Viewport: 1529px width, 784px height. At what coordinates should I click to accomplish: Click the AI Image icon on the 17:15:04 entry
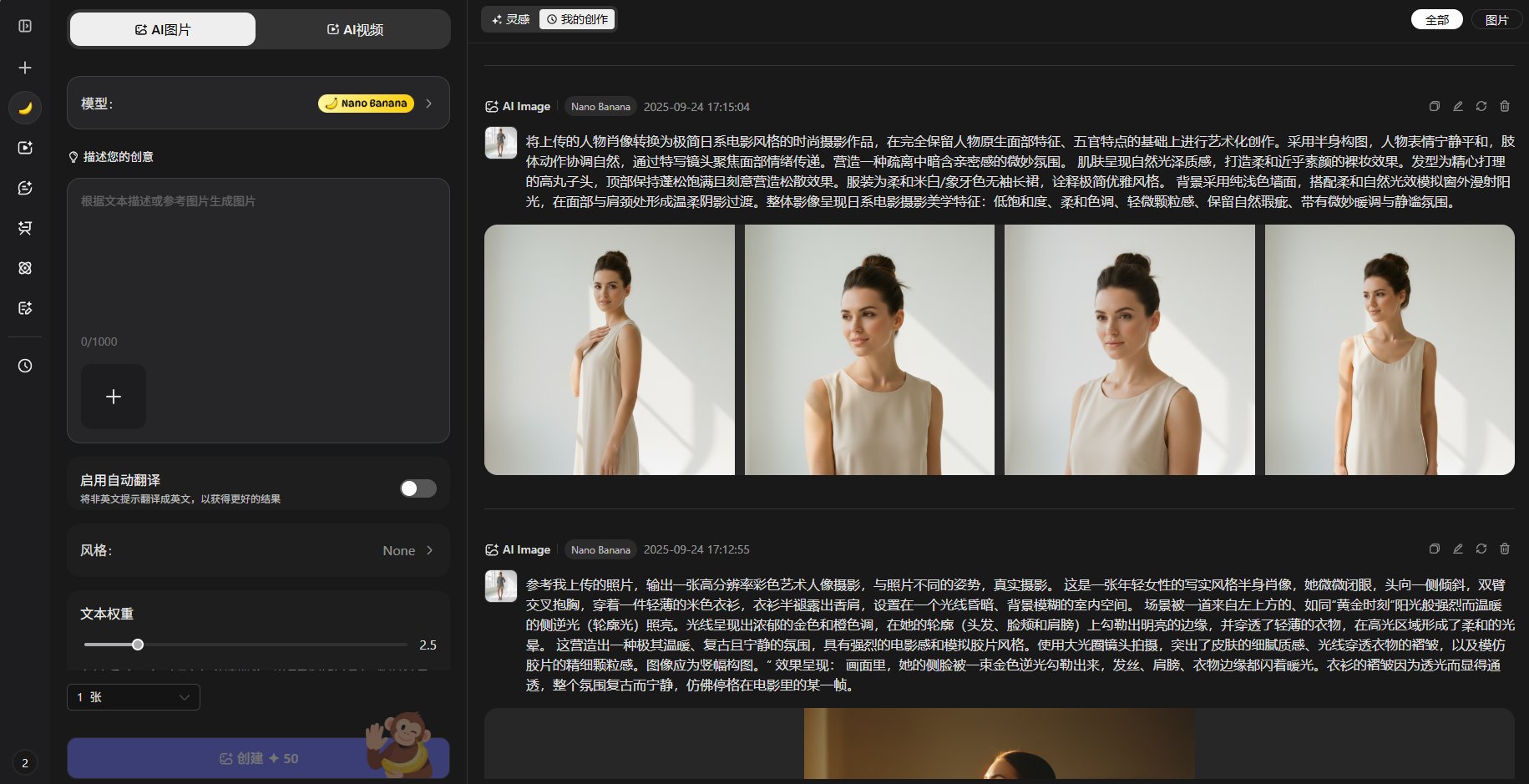[491, 107]
